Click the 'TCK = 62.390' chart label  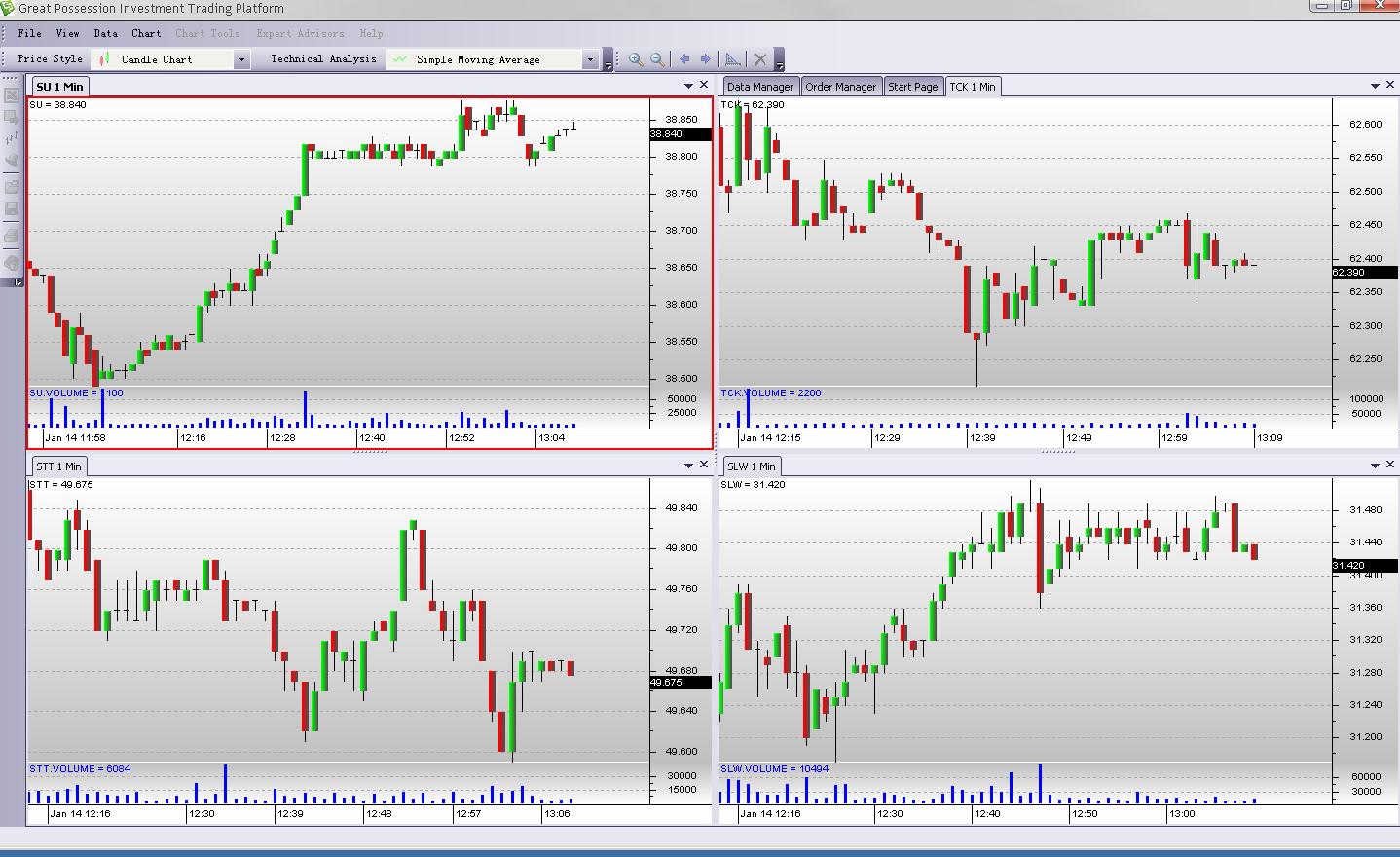coord(753,104)
